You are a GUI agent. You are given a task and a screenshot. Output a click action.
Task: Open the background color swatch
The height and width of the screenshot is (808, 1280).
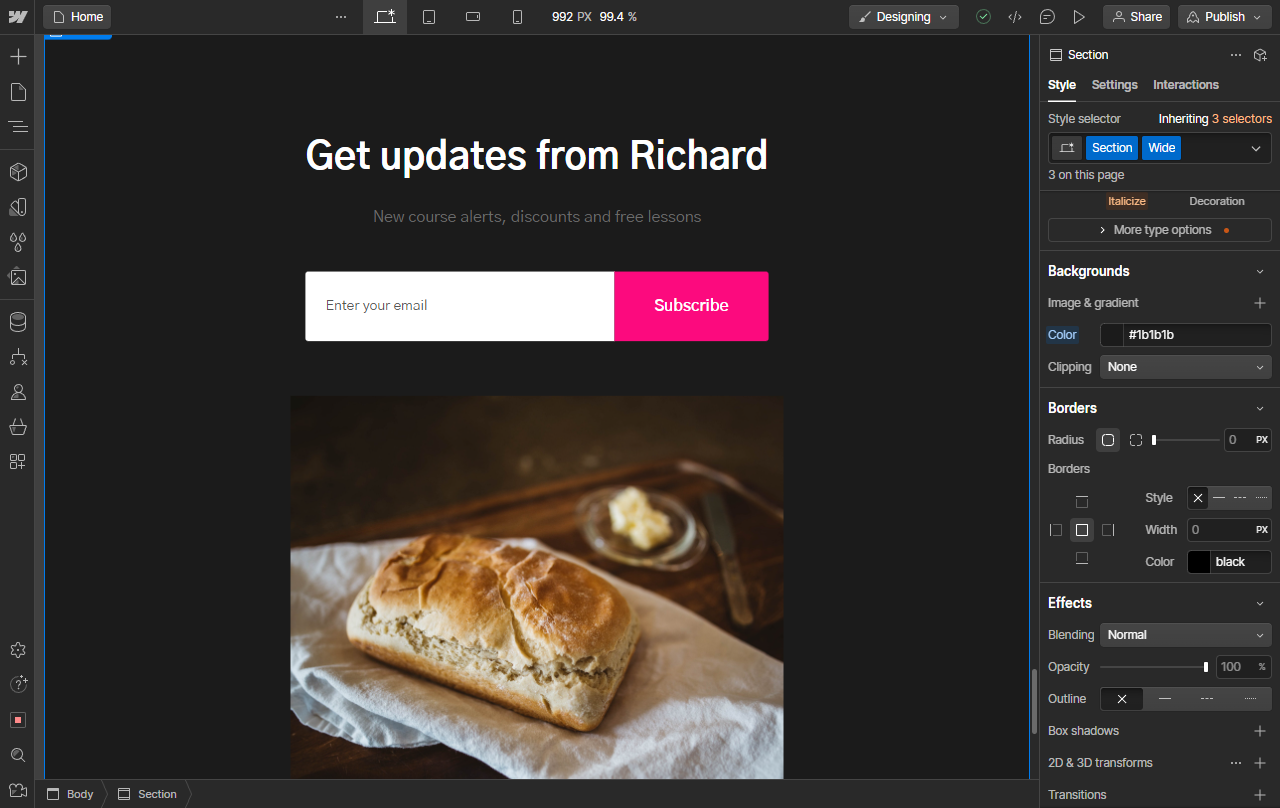1112,335
